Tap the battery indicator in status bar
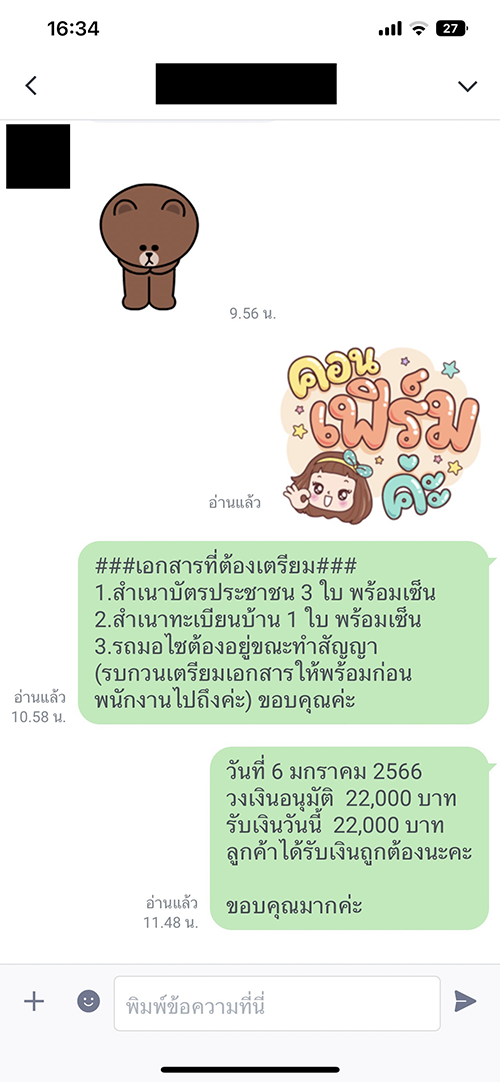 pyautogui.click(x=452, y=28)
